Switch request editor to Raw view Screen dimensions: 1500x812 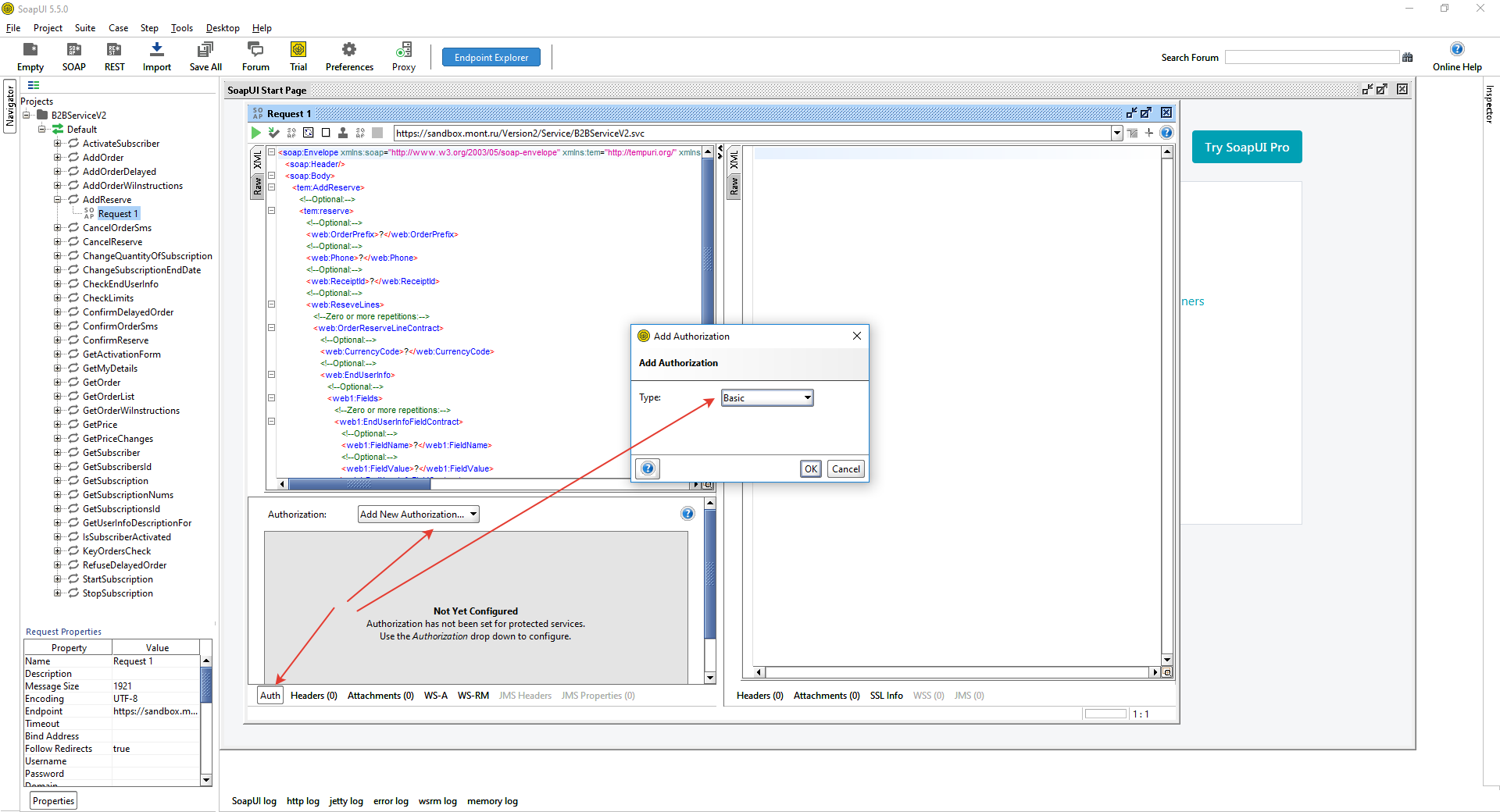[x=257, y=186]
